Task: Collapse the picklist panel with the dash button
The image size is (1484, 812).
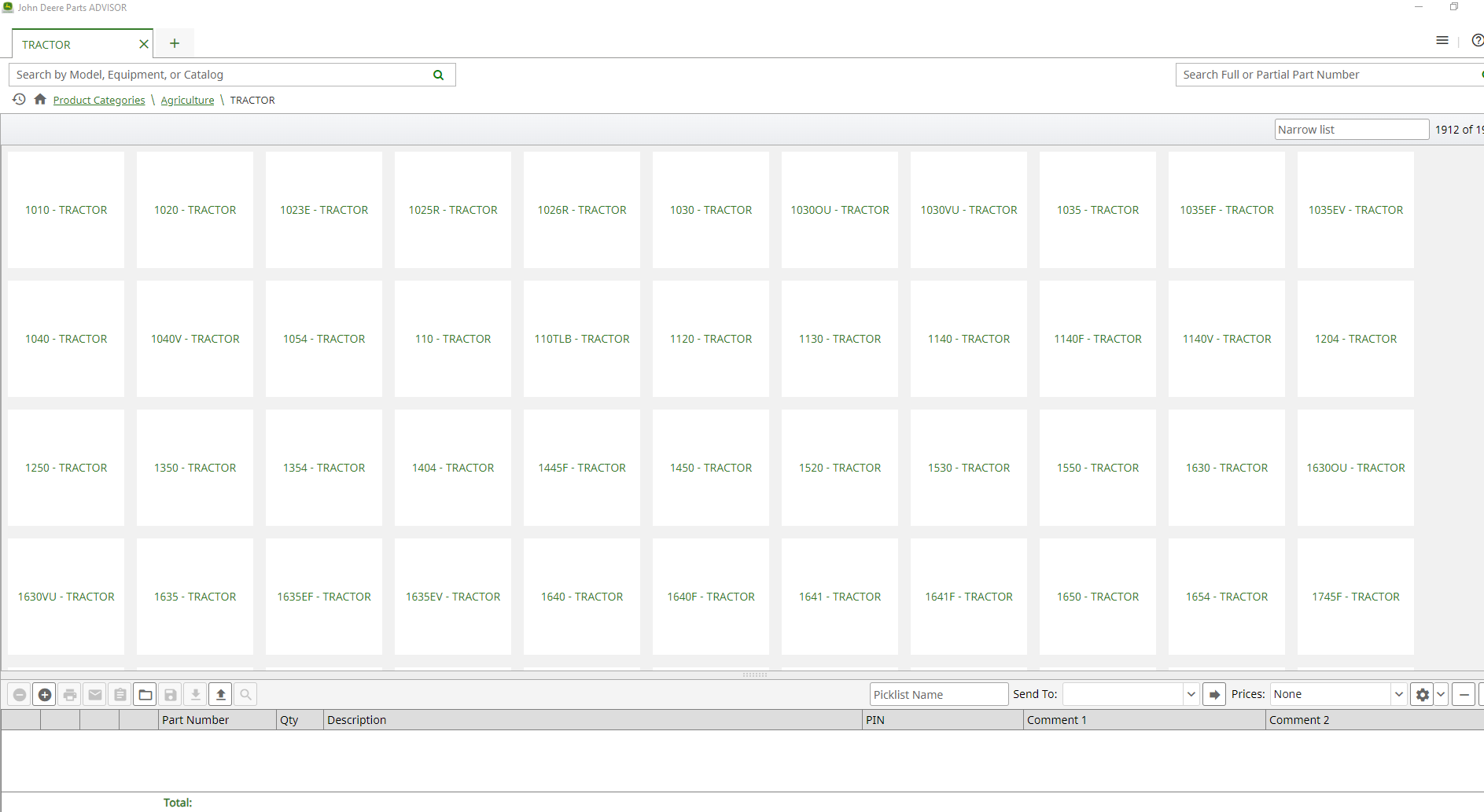Action: (1464, 694)
